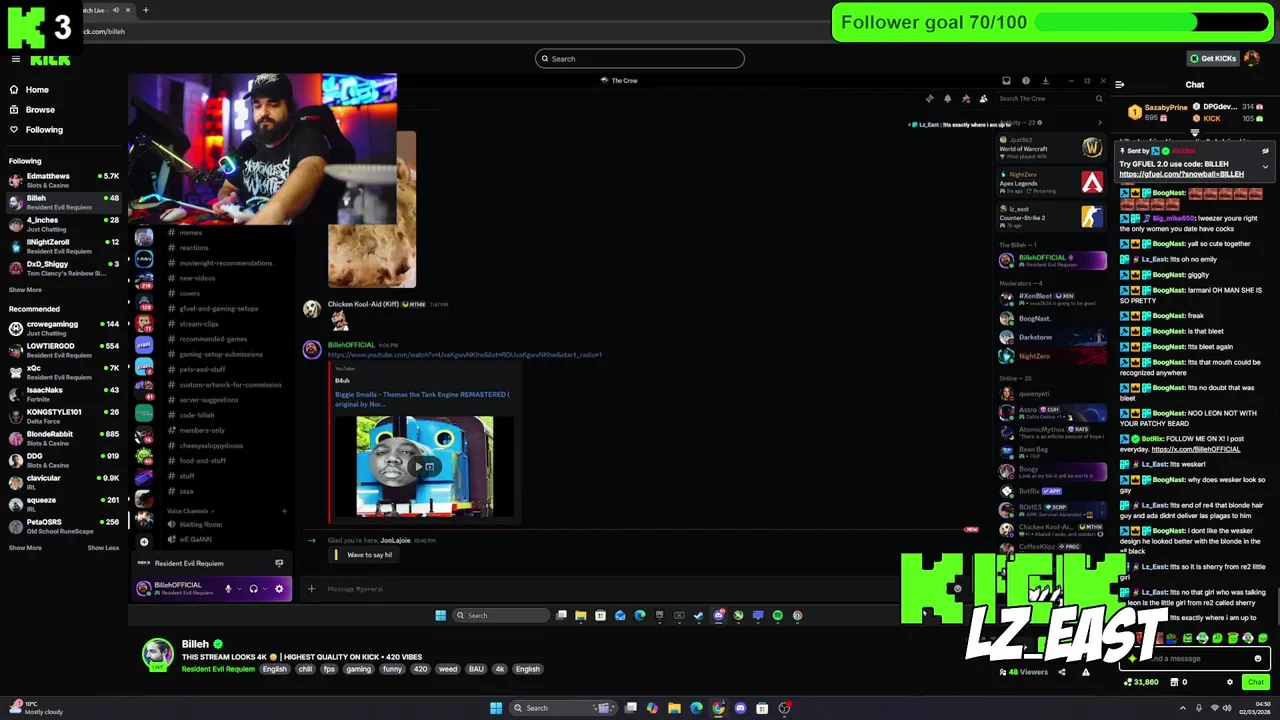Viewport: 1280px width, 720px height.
Task: Toggle Discord headphone deafen
Action: tap(253, 589)
